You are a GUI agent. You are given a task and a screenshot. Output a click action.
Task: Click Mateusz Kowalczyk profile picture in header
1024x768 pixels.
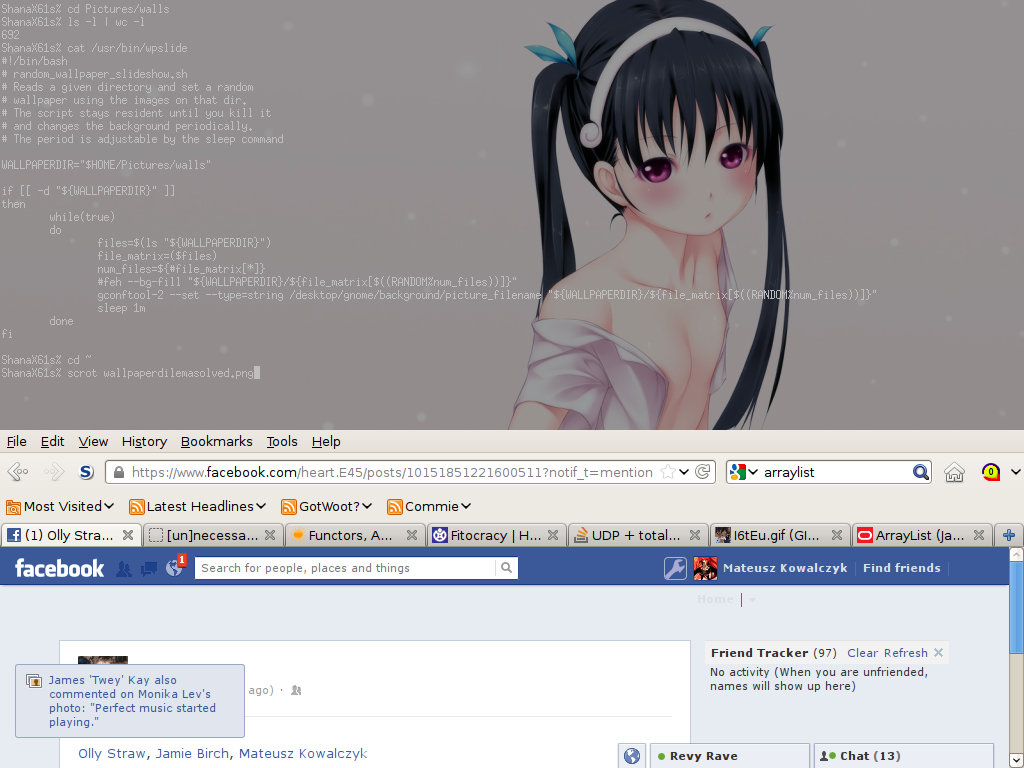tap(705, 568)
